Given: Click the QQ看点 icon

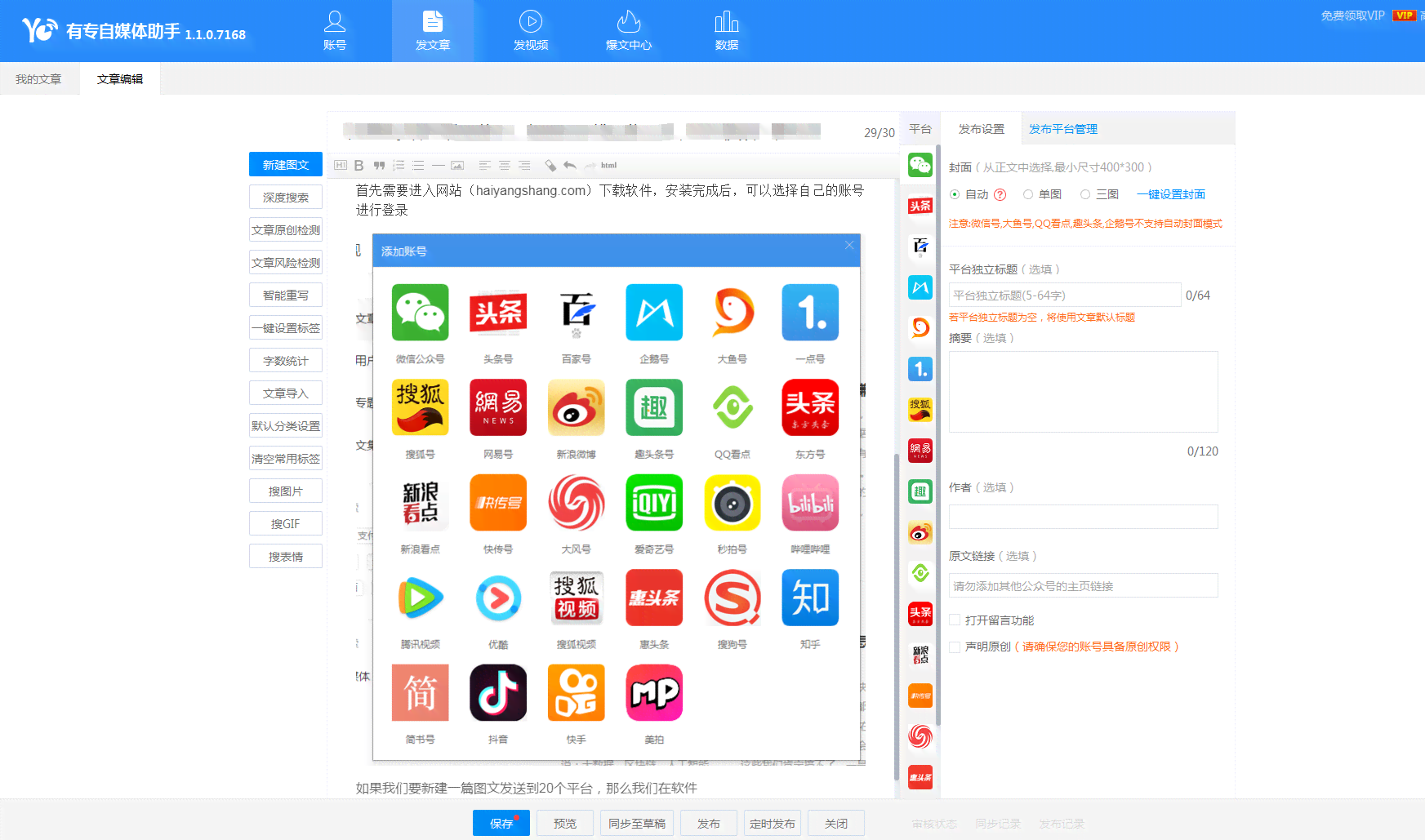Looking at the screenshot, I should (733, 407).
